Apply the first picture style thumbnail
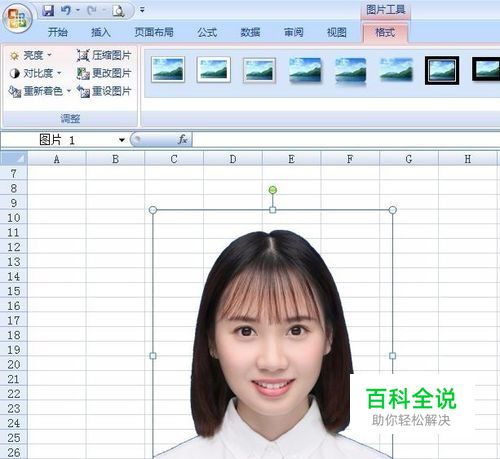The image size is (500, 459). [x=168, y=69]
